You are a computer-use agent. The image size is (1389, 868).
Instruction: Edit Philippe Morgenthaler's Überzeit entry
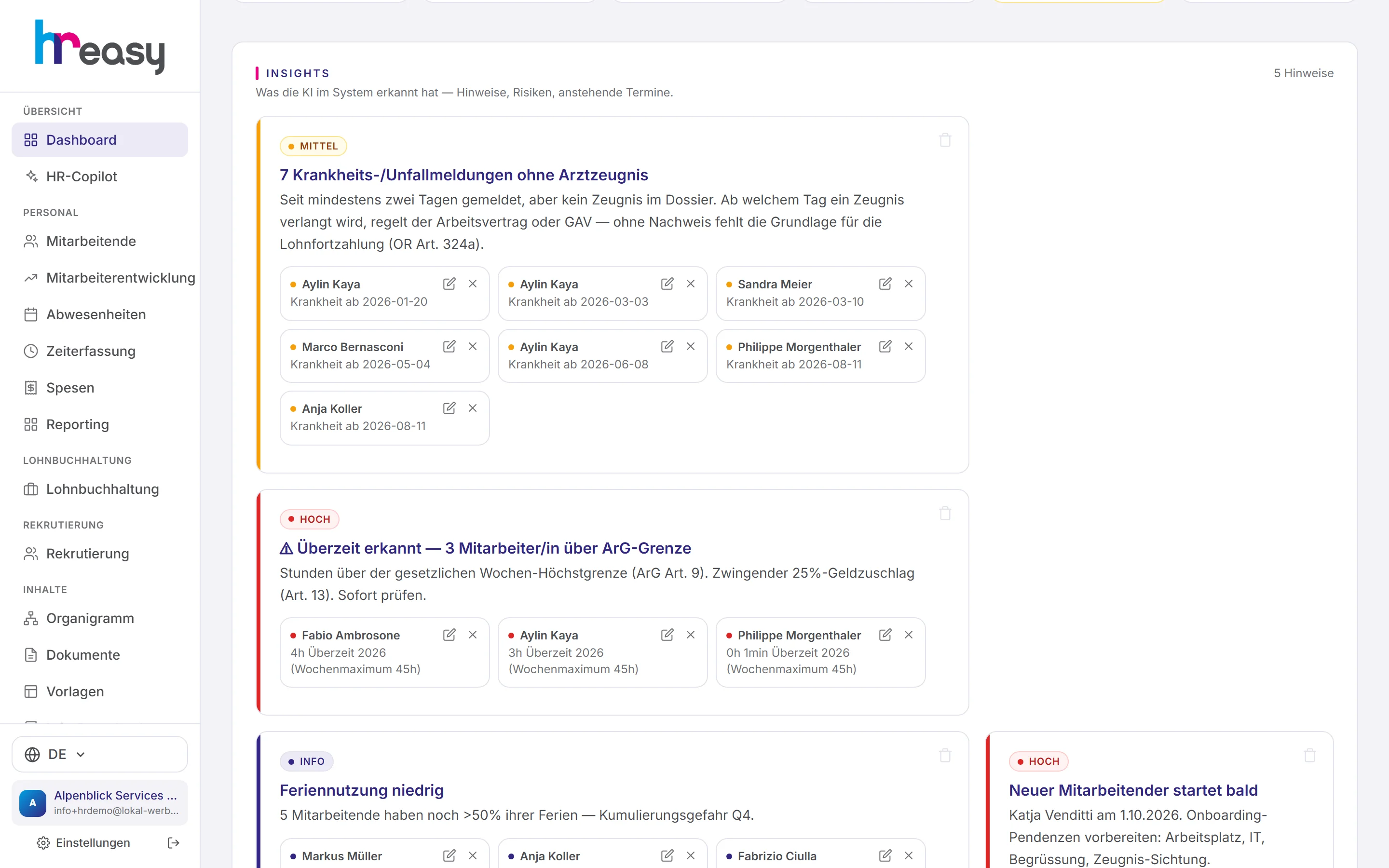pyautogui.click(x=885, y=634)
